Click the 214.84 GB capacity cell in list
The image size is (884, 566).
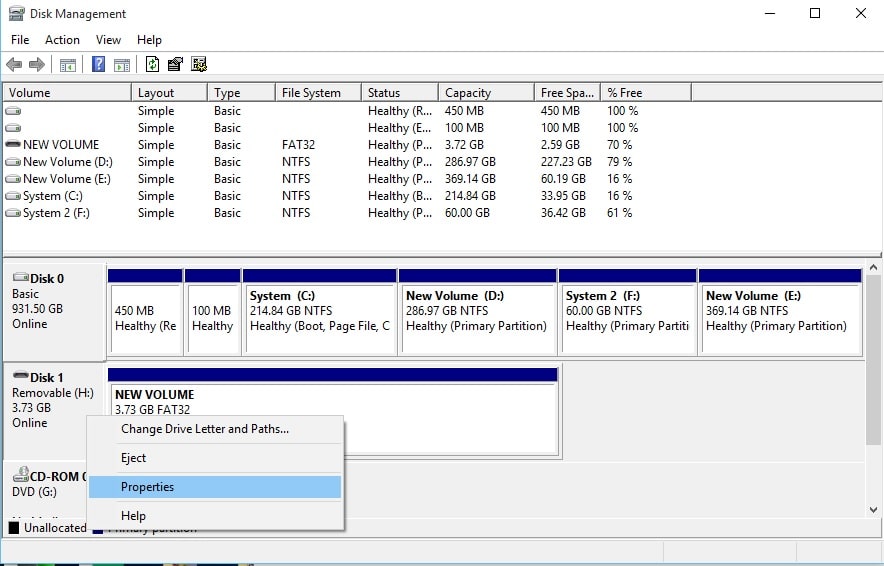tap(470, 196)
